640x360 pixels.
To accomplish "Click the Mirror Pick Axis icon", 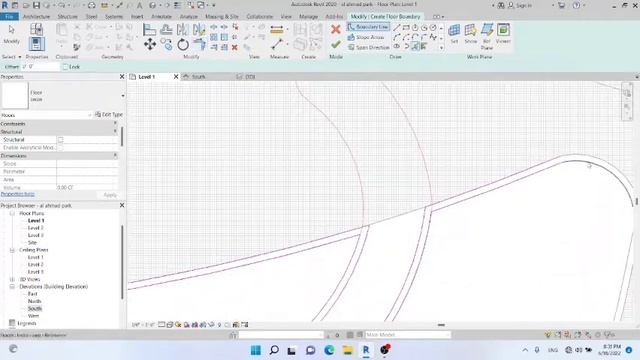I will [182, 29].
